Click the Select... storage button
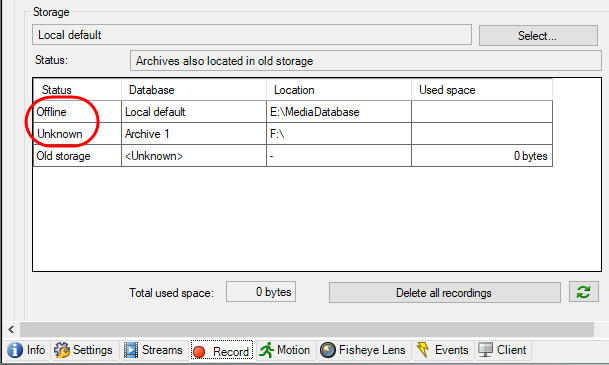Viewport: 609px width, 365px height. pyautogui.click(x=538, y=36)
